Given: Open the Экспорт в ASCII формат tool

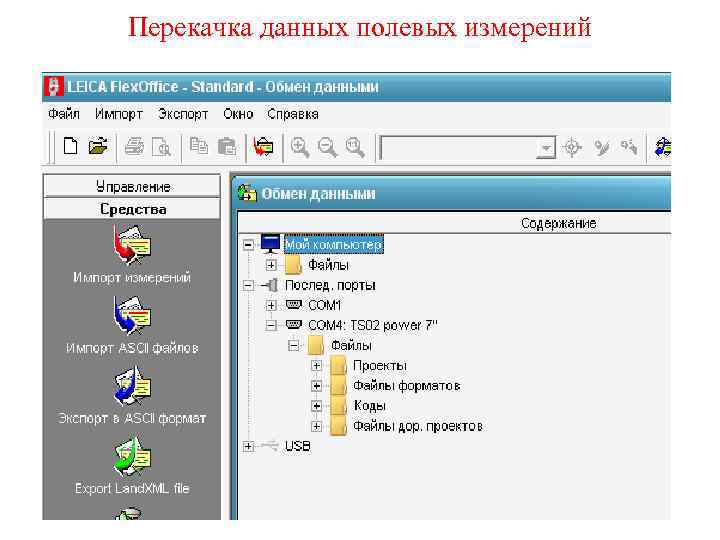Looking at the screenshot, I should tap(132, 395).
